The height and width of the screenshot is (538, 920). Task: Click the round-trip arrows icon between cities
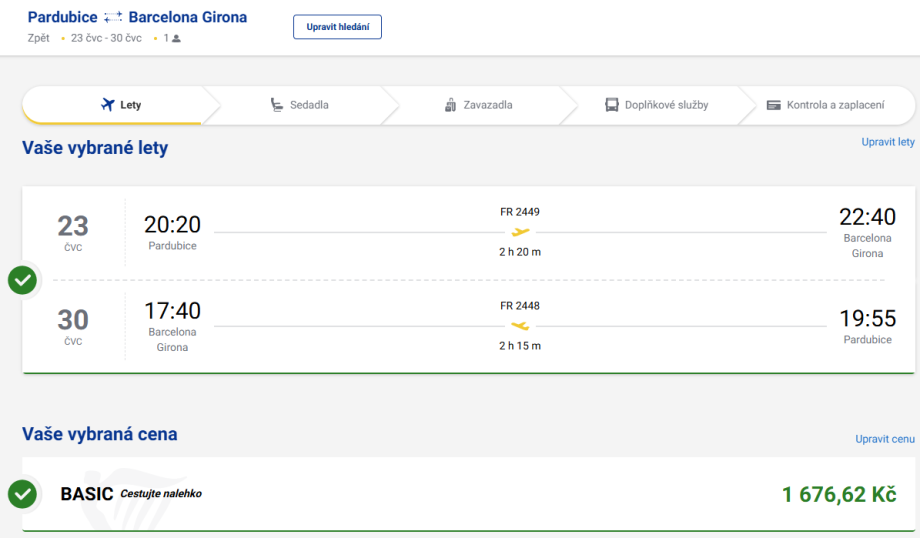click(x=113, y=18)
